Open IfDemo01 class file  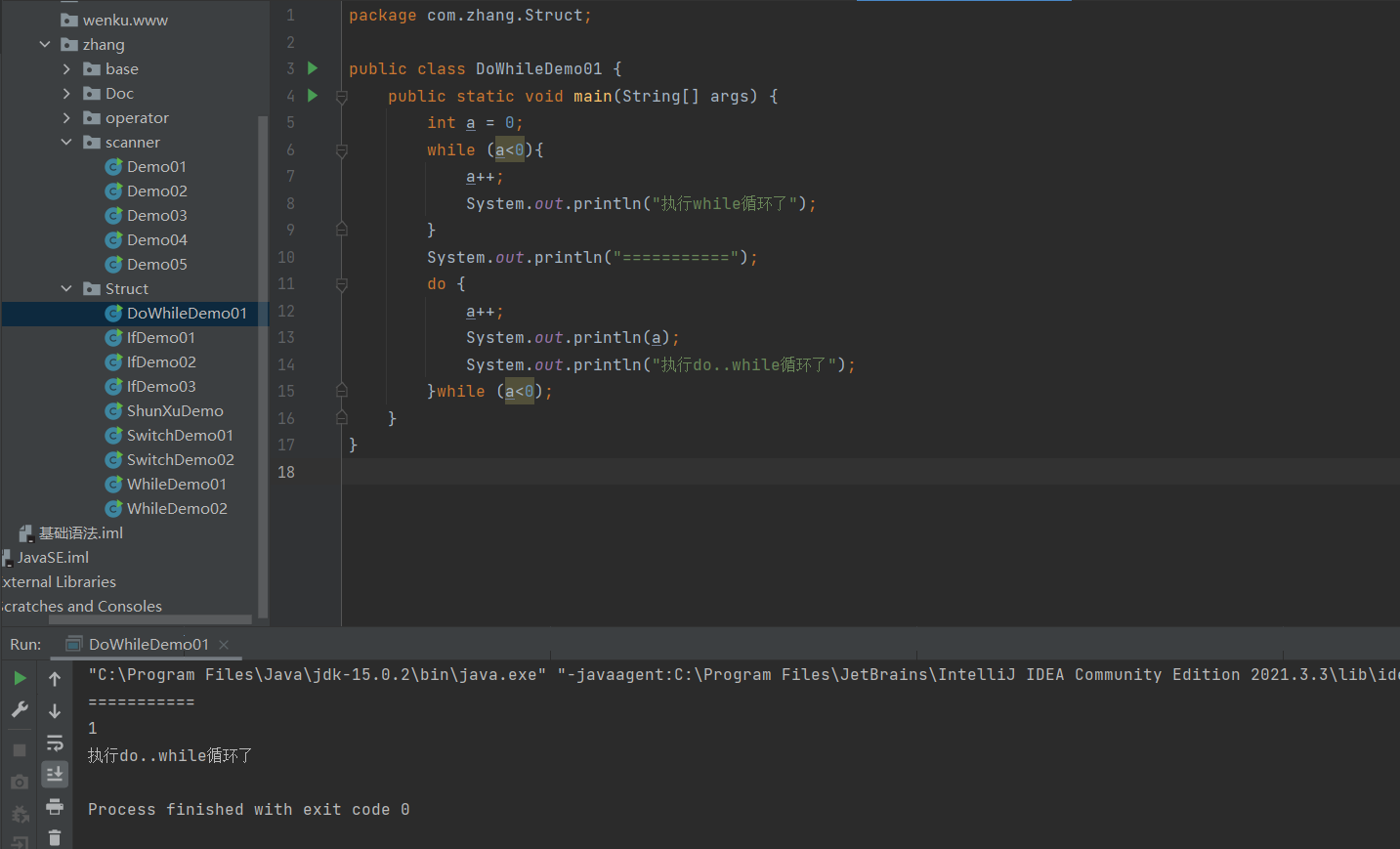(160, 337)
